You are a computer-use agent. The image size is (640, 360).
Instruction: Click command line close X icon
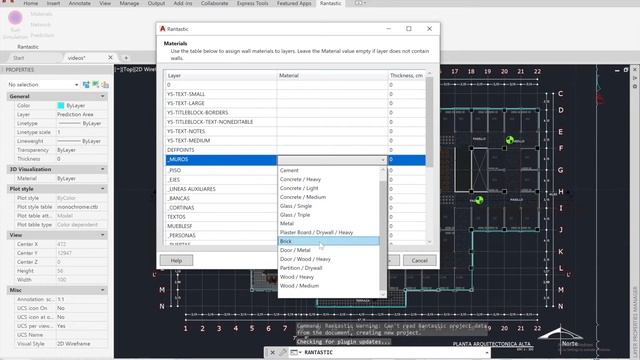point(272,352)
